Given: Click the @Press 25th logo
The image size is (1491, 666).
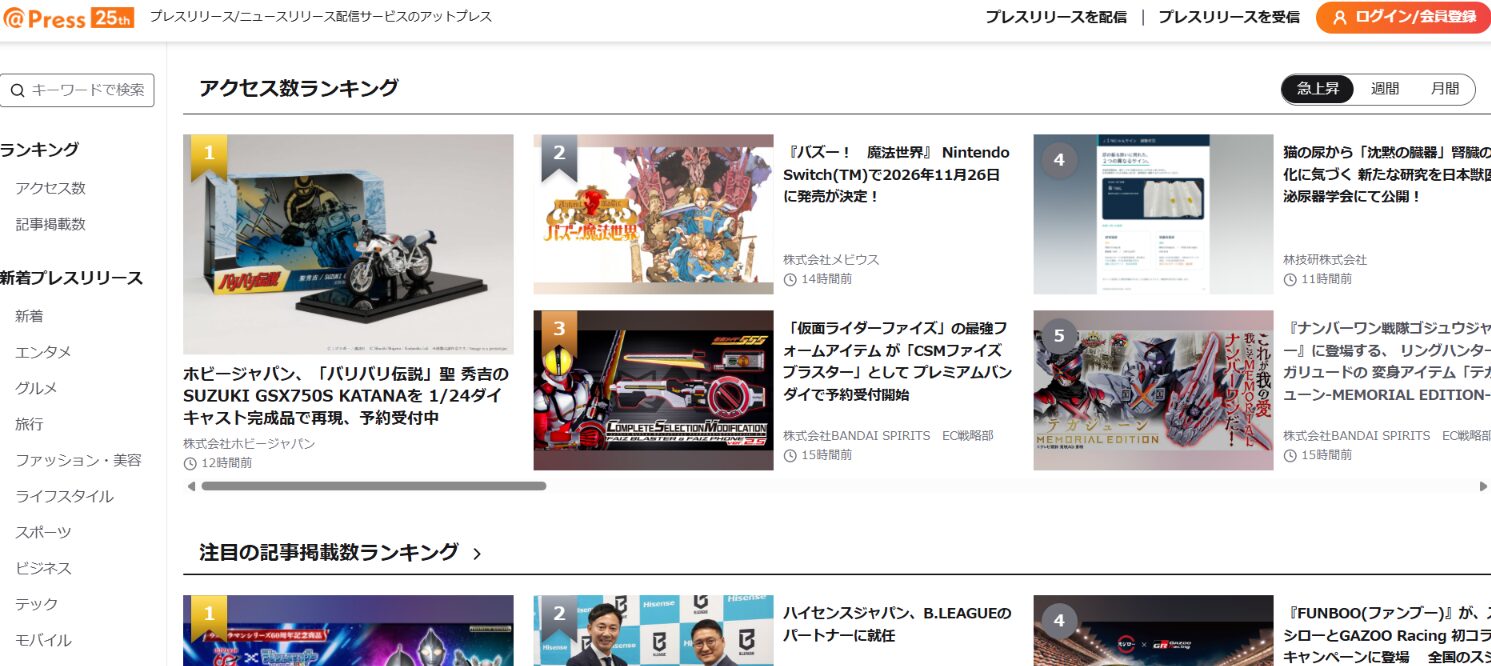Looking at the screenshot, I should click(68, 17).
